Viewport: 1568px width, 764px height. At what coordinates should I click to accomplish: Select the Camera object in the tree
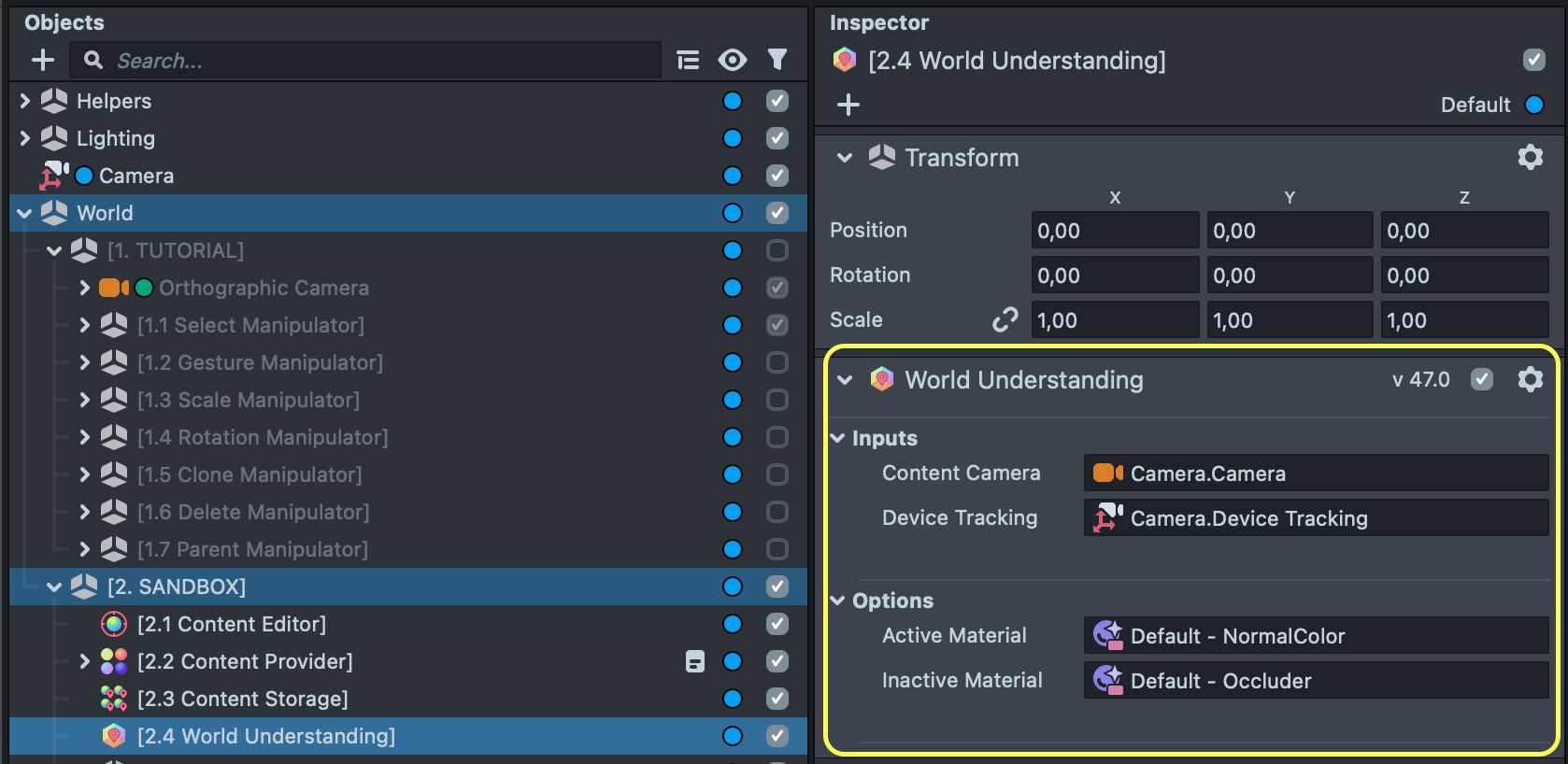click(x=136, y=176)
